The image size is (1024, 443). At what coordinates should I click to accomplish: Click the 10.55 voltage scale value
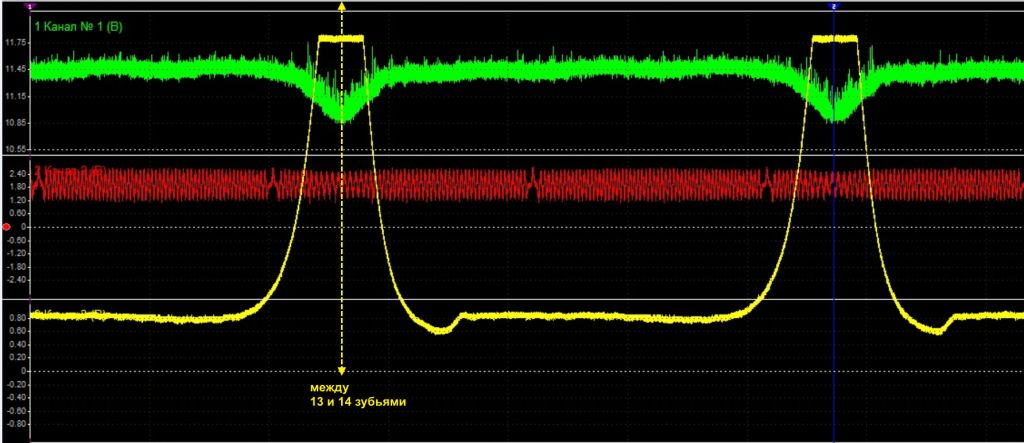18,150
